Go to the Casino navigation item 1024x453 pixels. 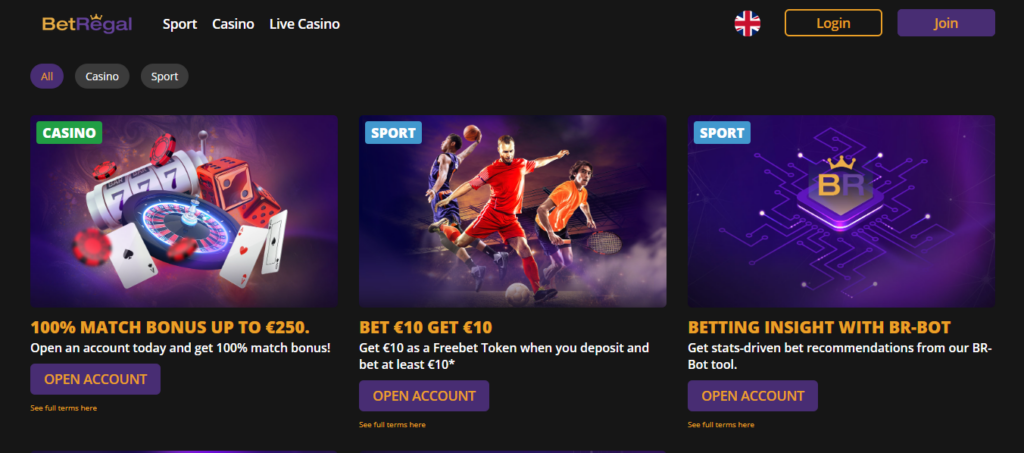tap(233, 24)
